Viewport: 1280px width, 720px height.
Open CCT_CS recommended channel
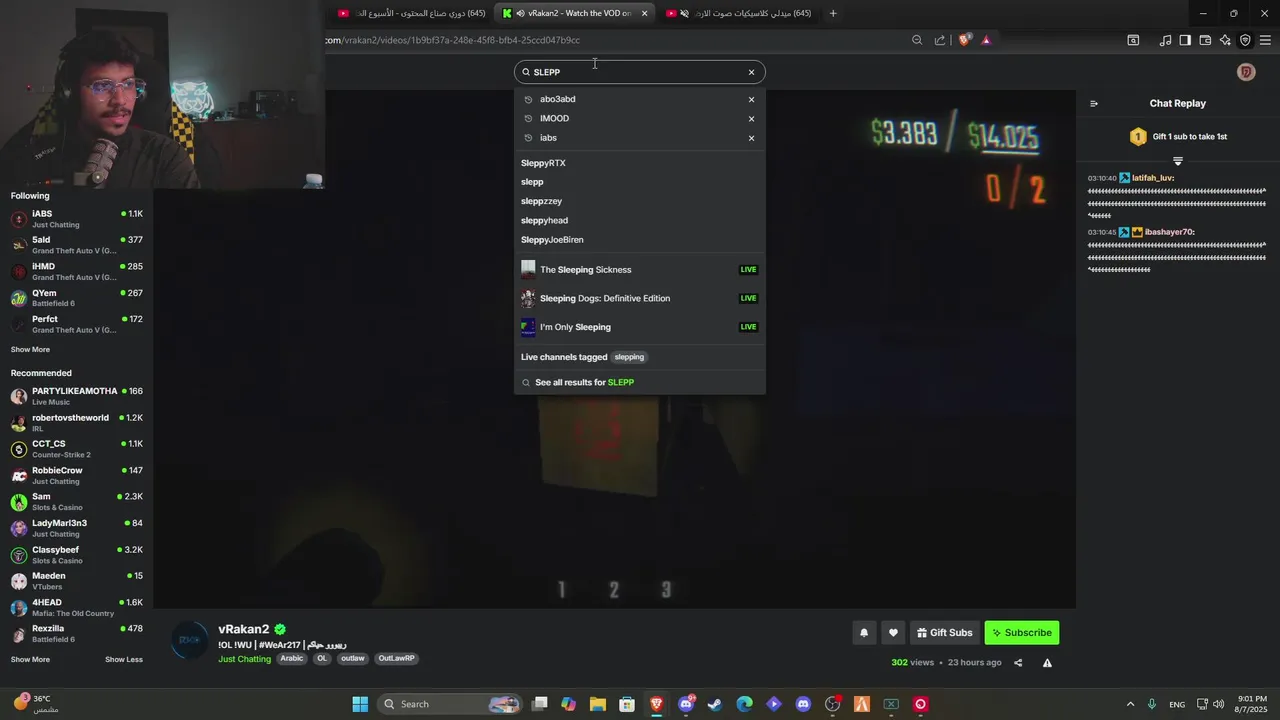77,448
